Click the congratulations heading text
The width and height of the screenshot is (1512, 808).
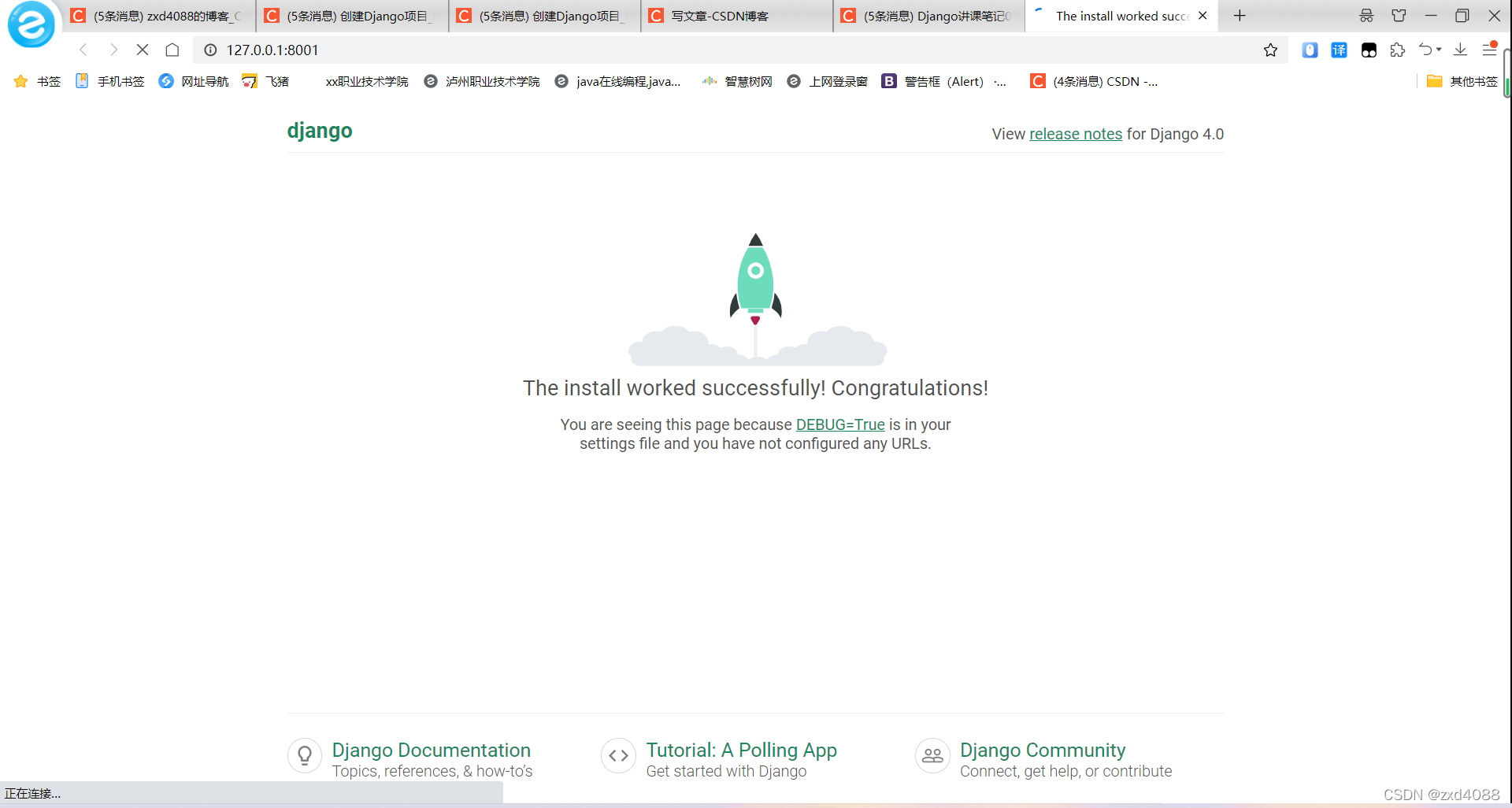pyautogui.click(x=756, y=388)
